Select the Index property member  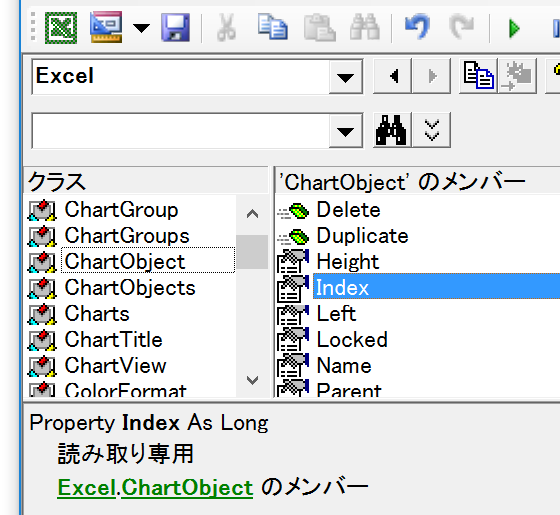pyautogui.click(x=436, y=286)
